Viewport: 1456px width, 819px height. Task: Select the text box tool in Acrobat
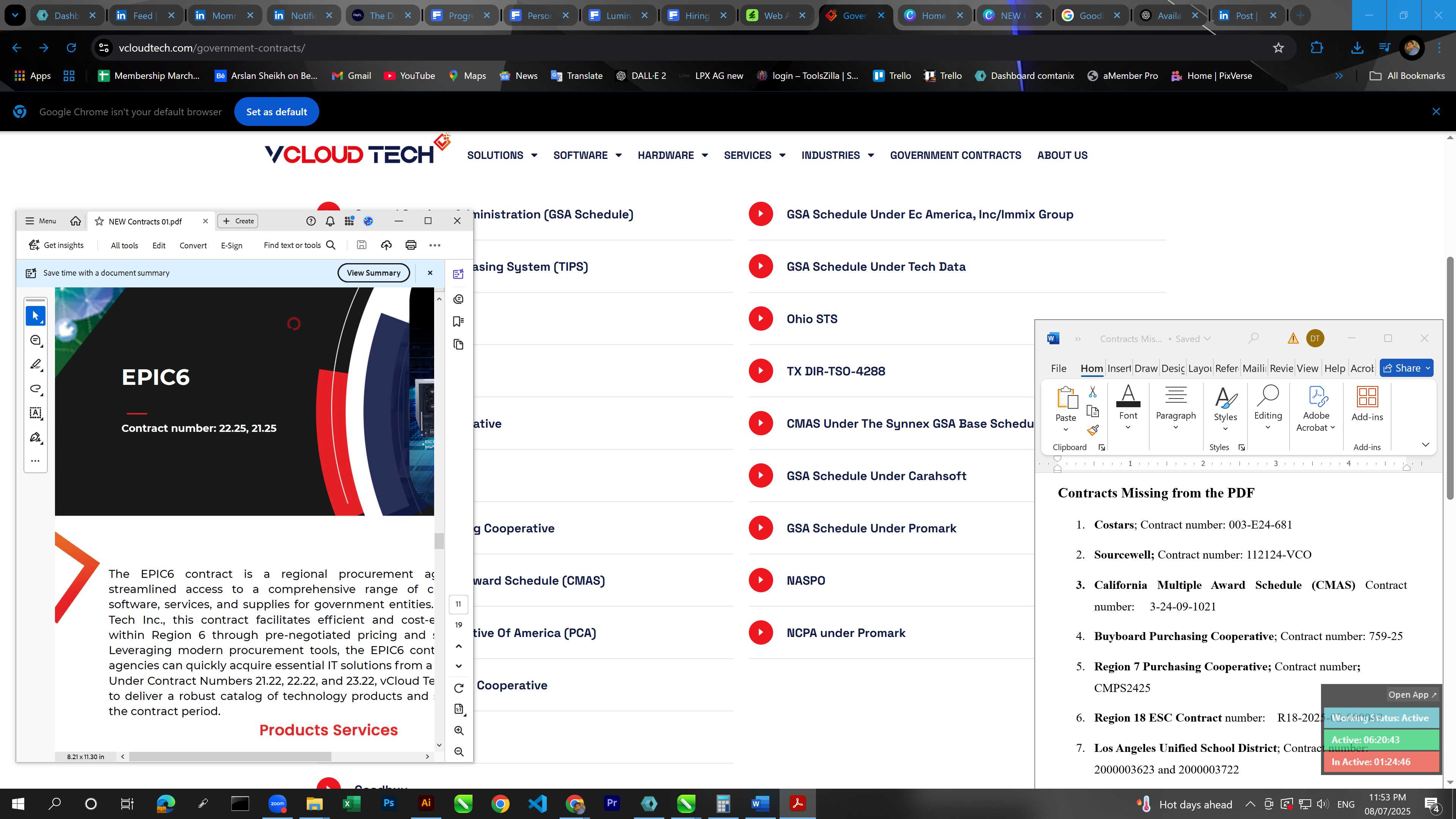tap(35, 413)
